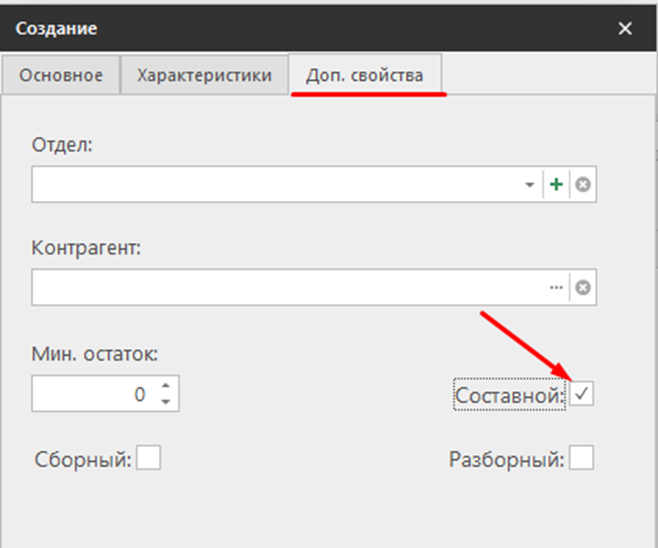This screenshot has width=658, height=548.
Task: Open Контрагент picker via ellipsis button
Action: tap(556, 288)
